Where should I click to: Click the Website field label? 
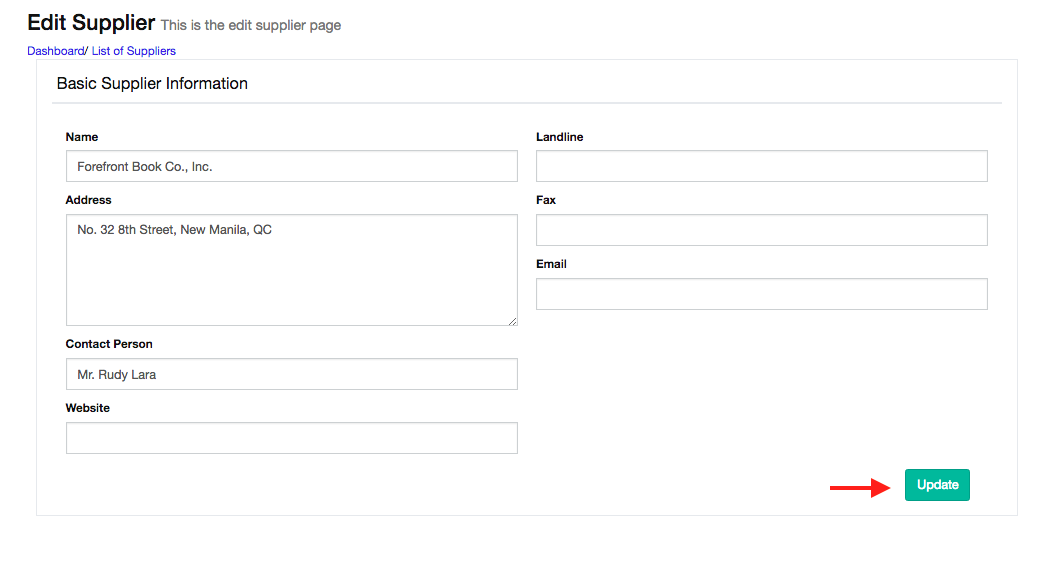(x=88, y=408)
